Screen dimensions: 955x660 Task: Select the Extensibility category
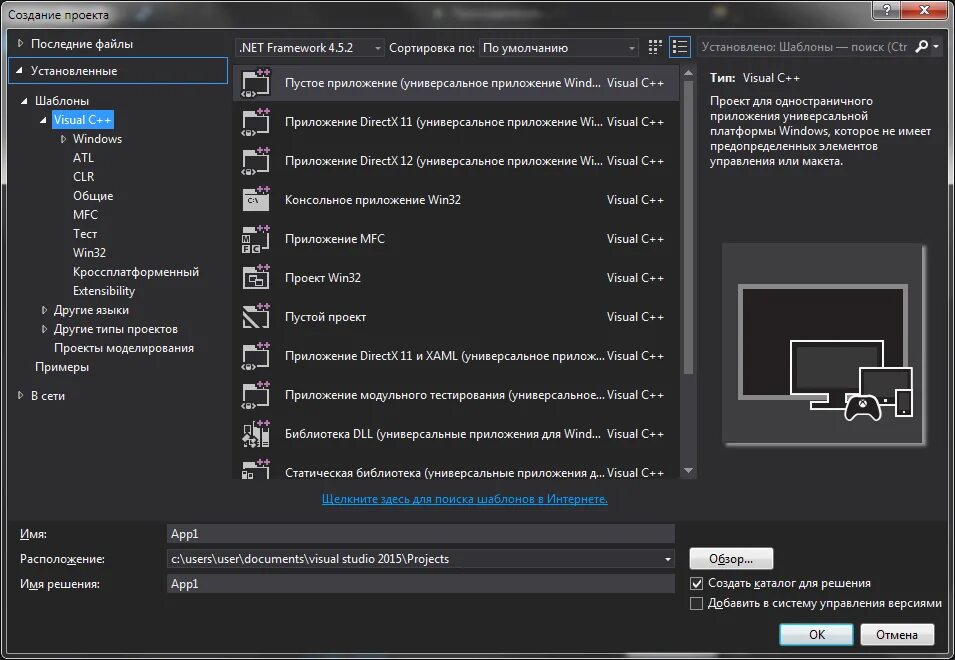coord(104,290)
